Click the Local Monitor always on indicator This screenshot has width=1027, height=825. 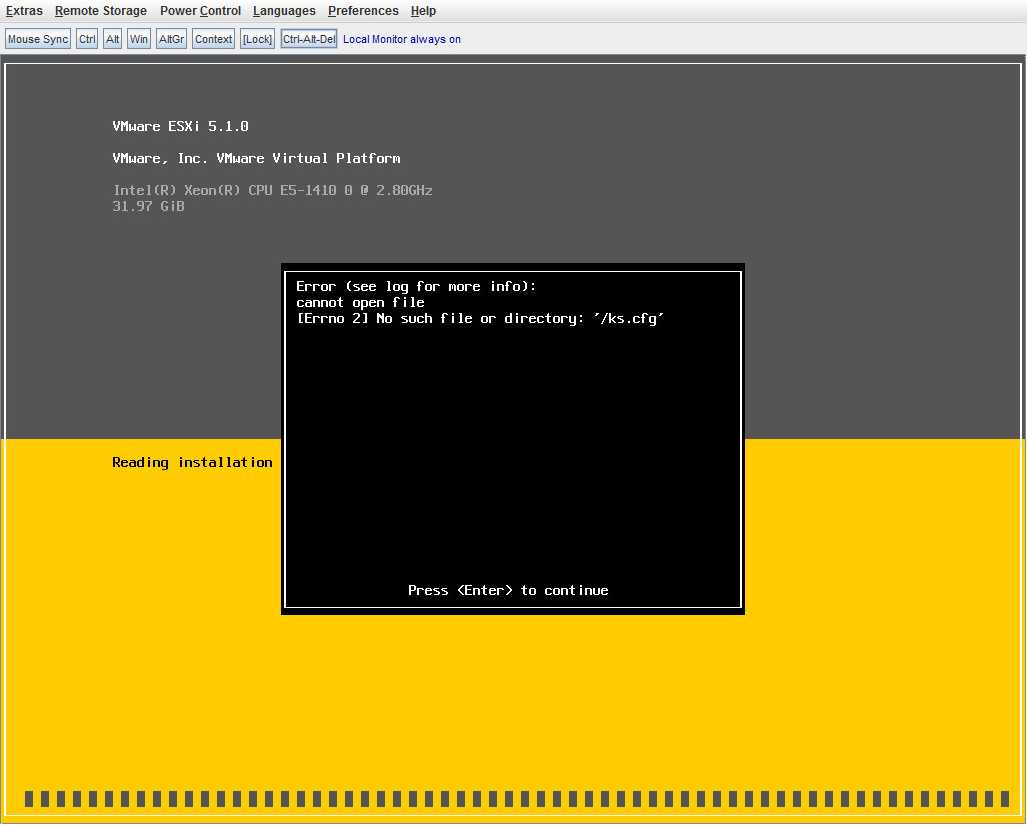[401, 39]
